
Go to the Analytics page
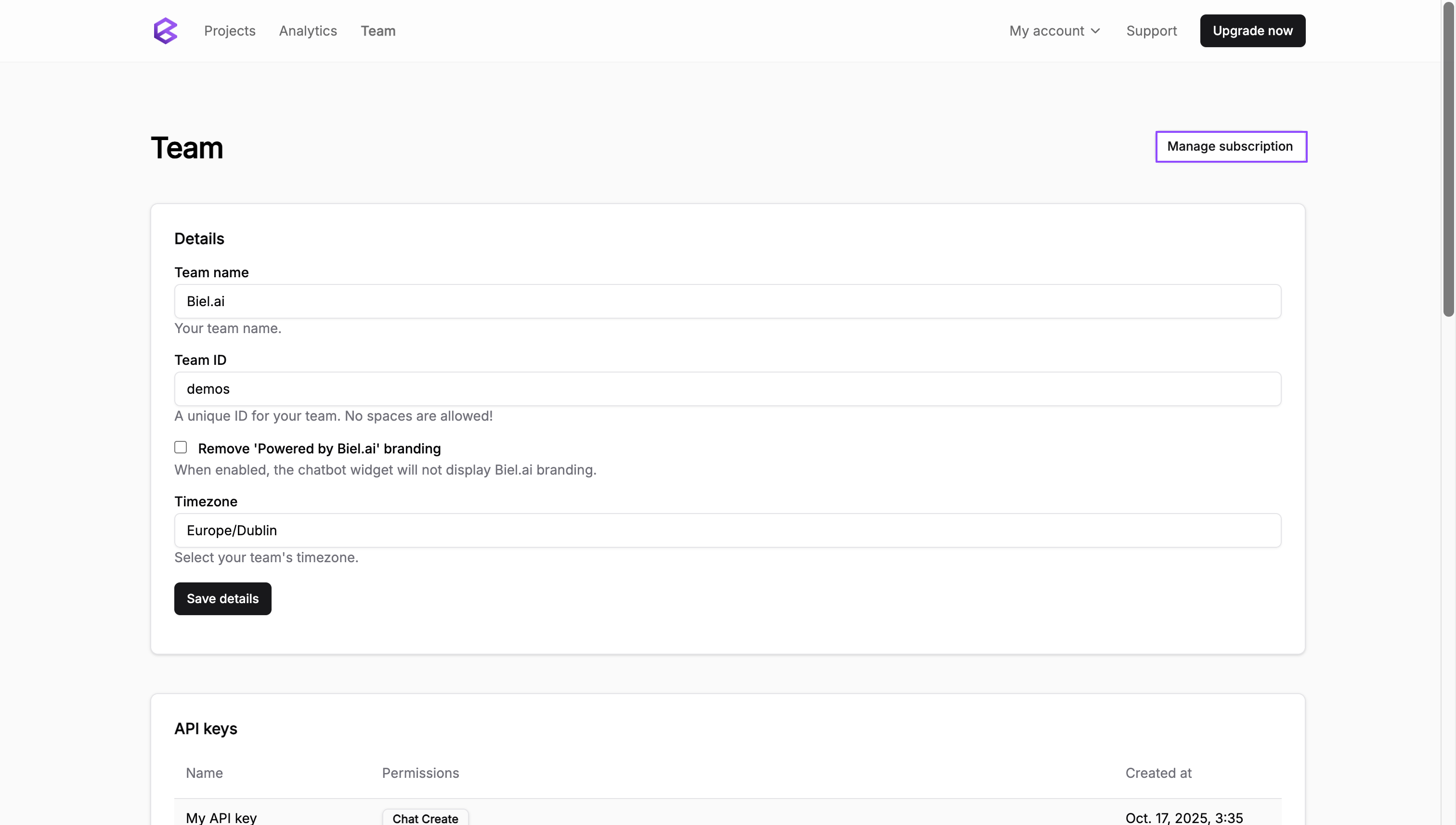308,31
